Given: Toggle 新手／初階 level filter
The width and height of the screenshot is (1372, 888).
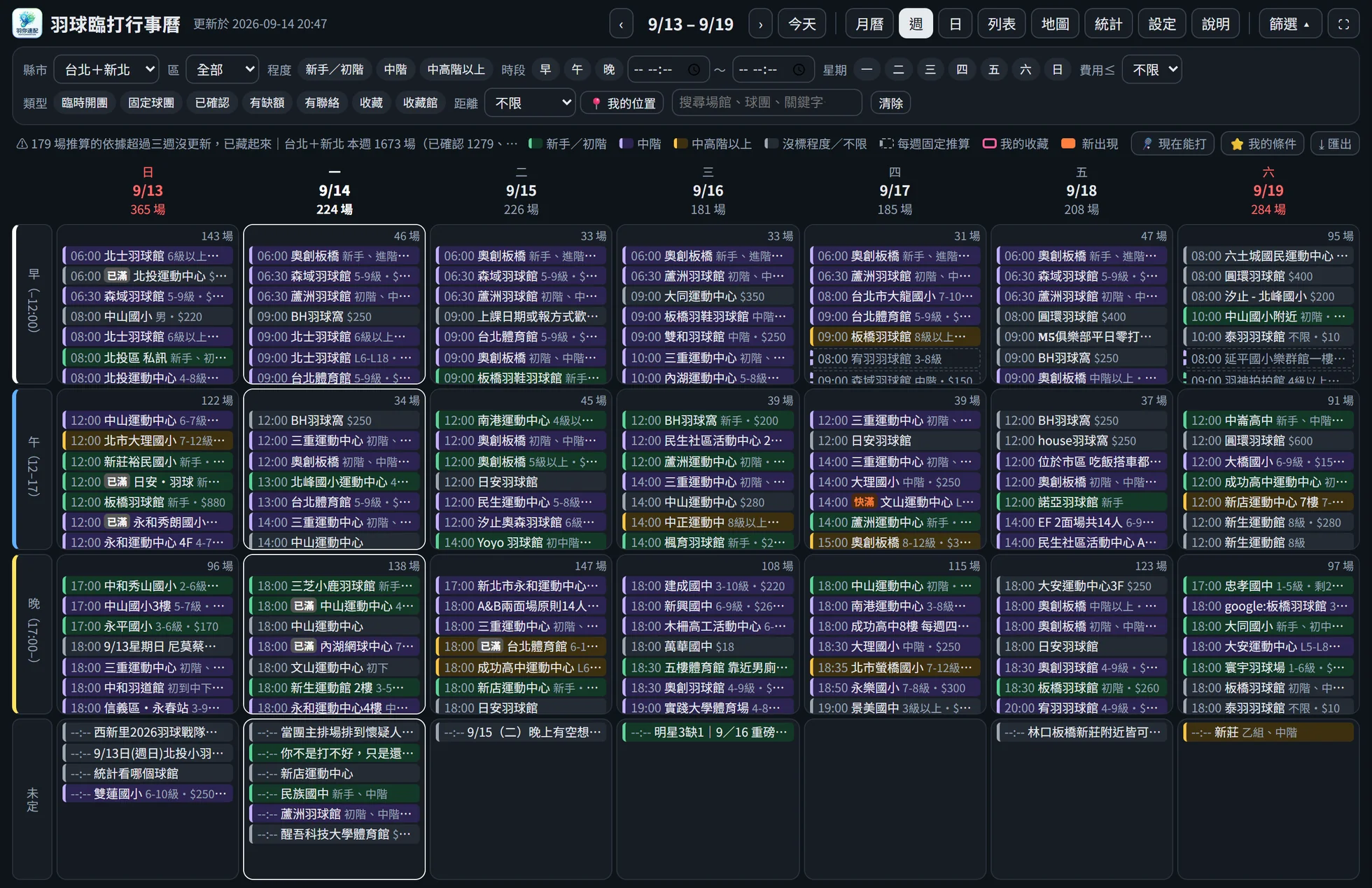Looking at the screenshot, I should click(335, 69).
